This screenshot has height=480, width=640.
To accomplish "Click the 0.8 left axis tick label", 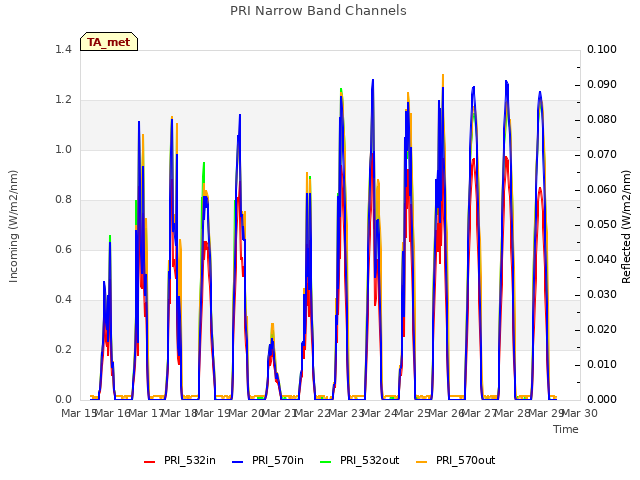I will pos(63,200).
